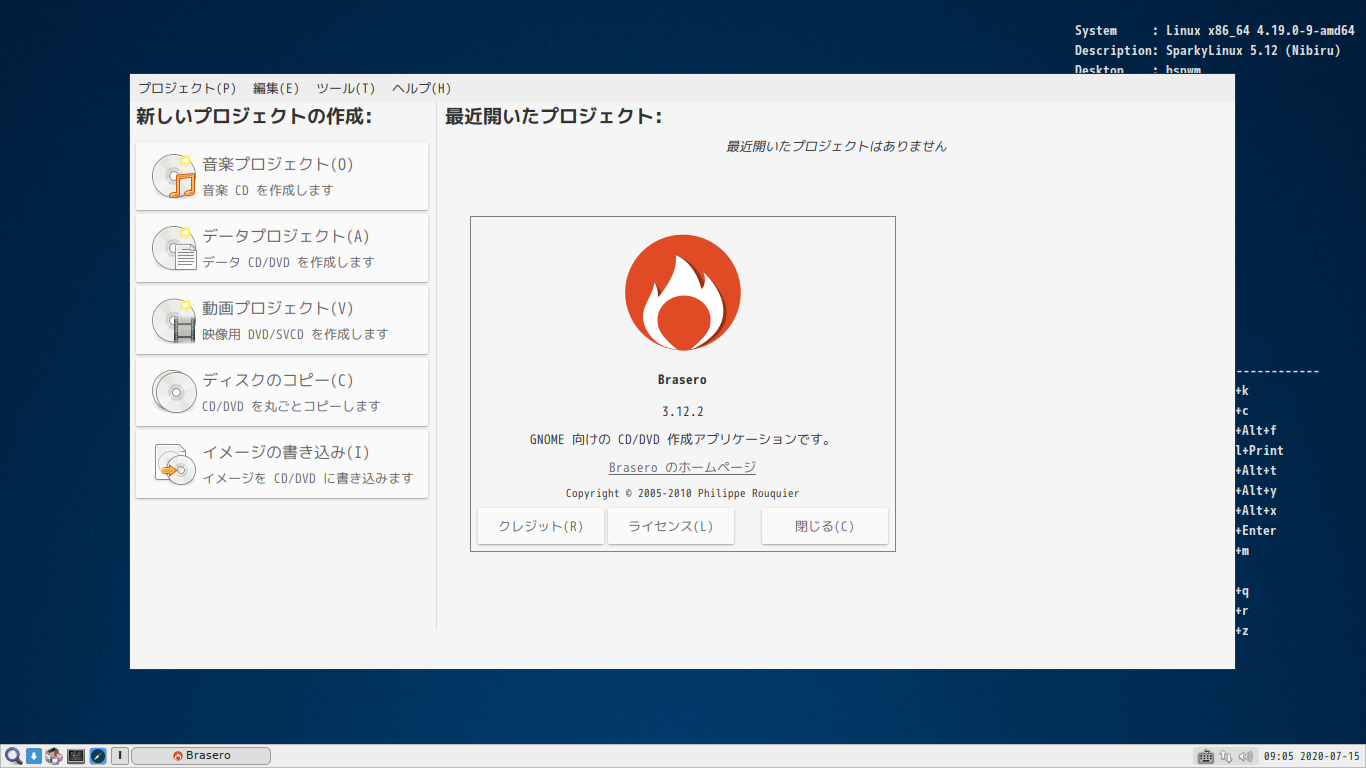Click the Brasero name in About dialog

click(683, 380)
